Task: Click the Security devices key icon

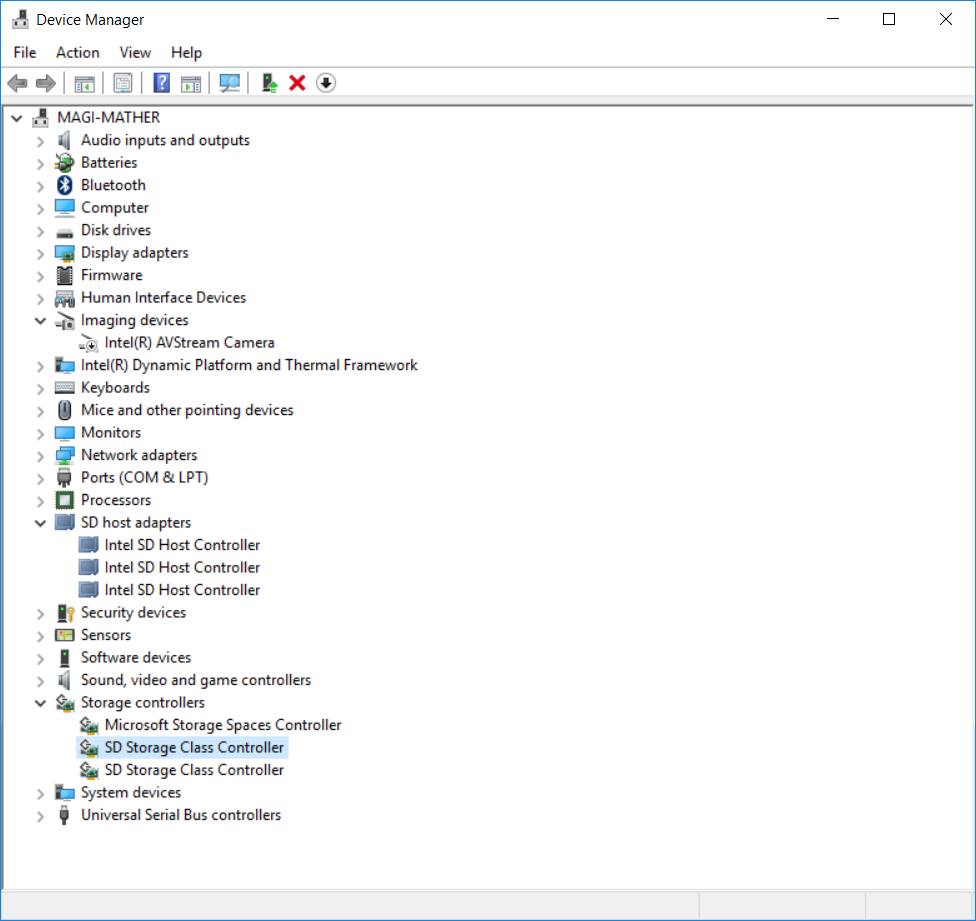Action: 65,612
